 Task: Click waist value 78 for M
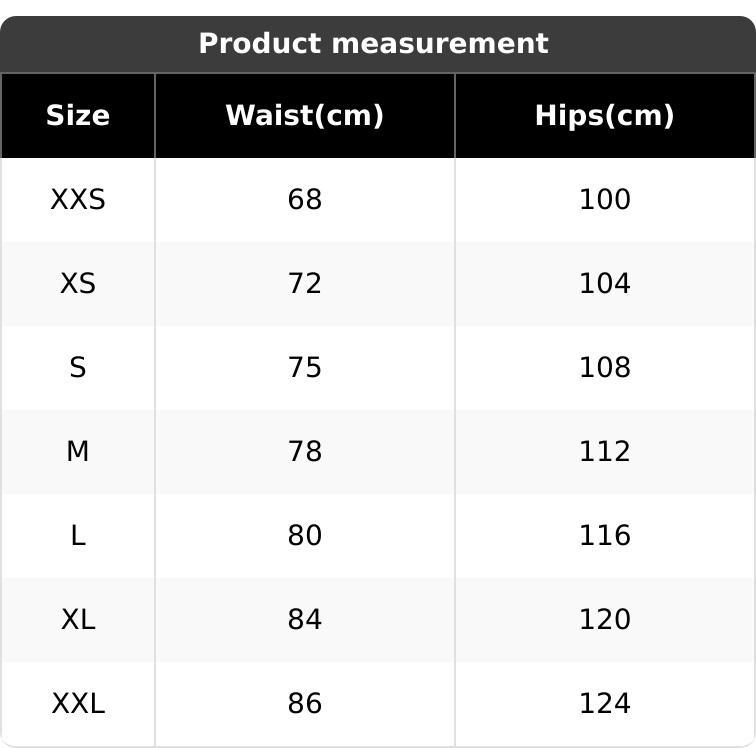pyautogui.click(x=305, y=452)
